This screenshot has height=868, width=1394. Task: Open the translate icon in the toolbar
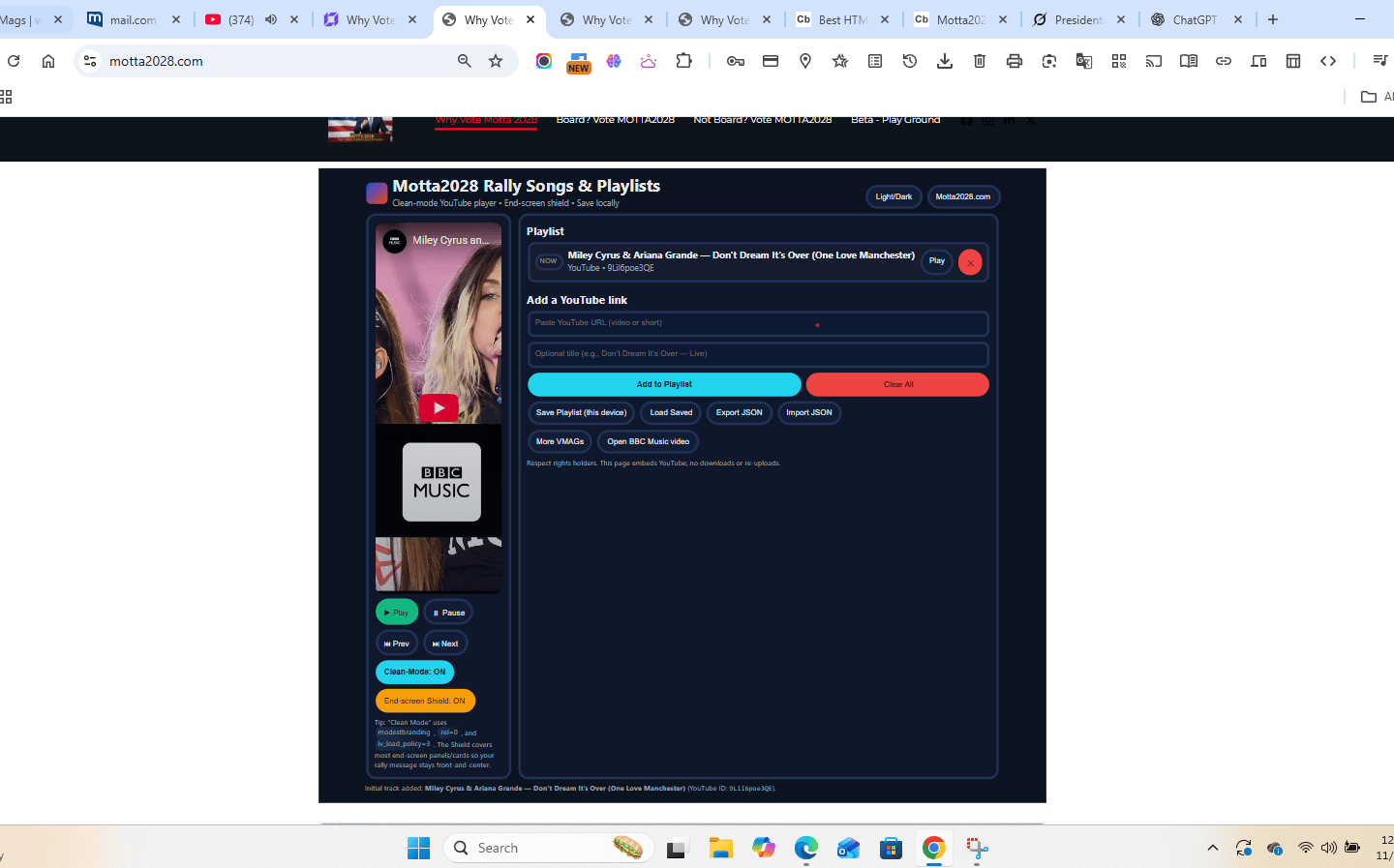[x=1084, y=61]
